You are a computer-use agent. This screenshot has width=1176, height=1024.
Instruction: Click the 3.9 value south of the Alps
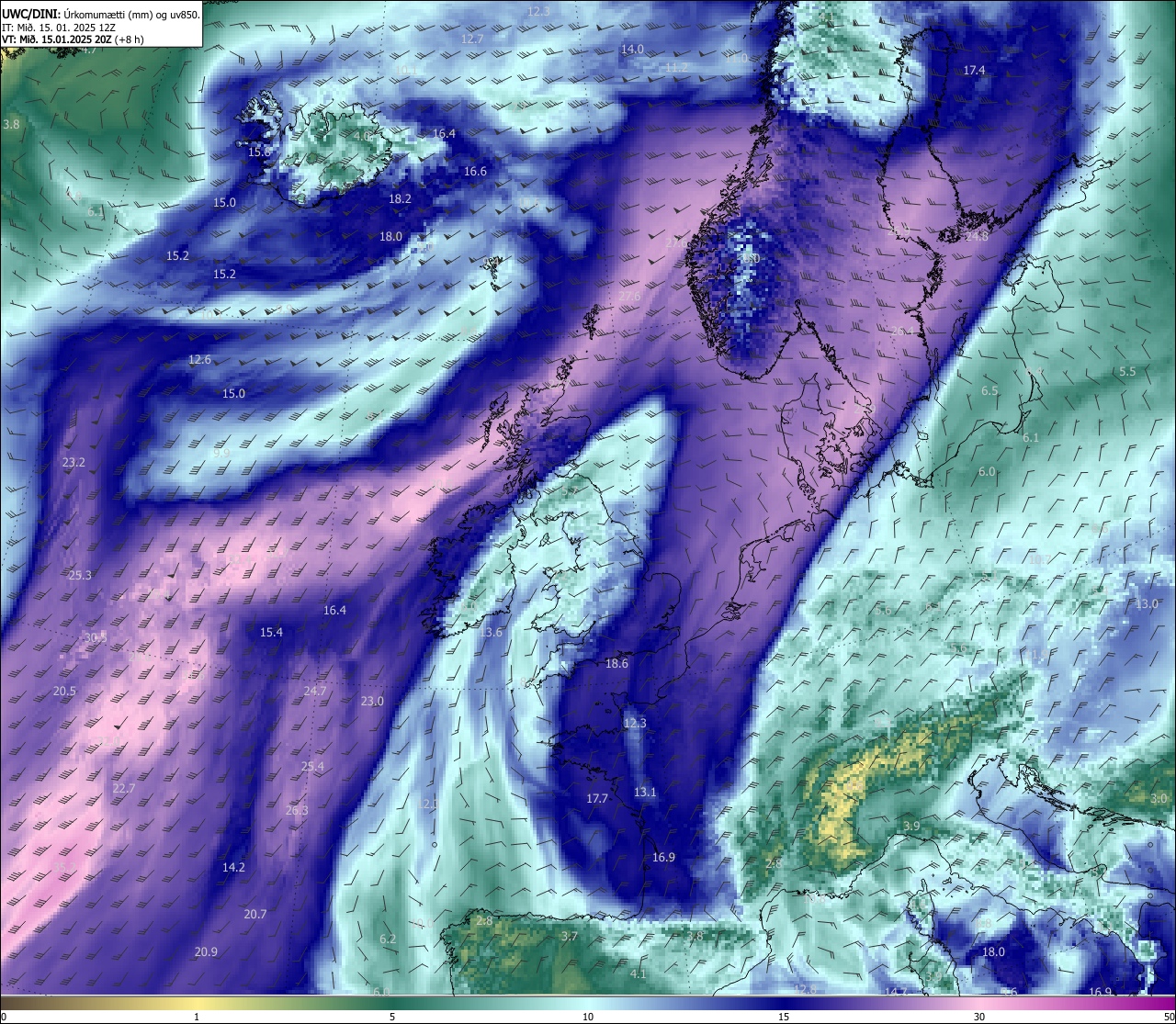click(911, 827)
